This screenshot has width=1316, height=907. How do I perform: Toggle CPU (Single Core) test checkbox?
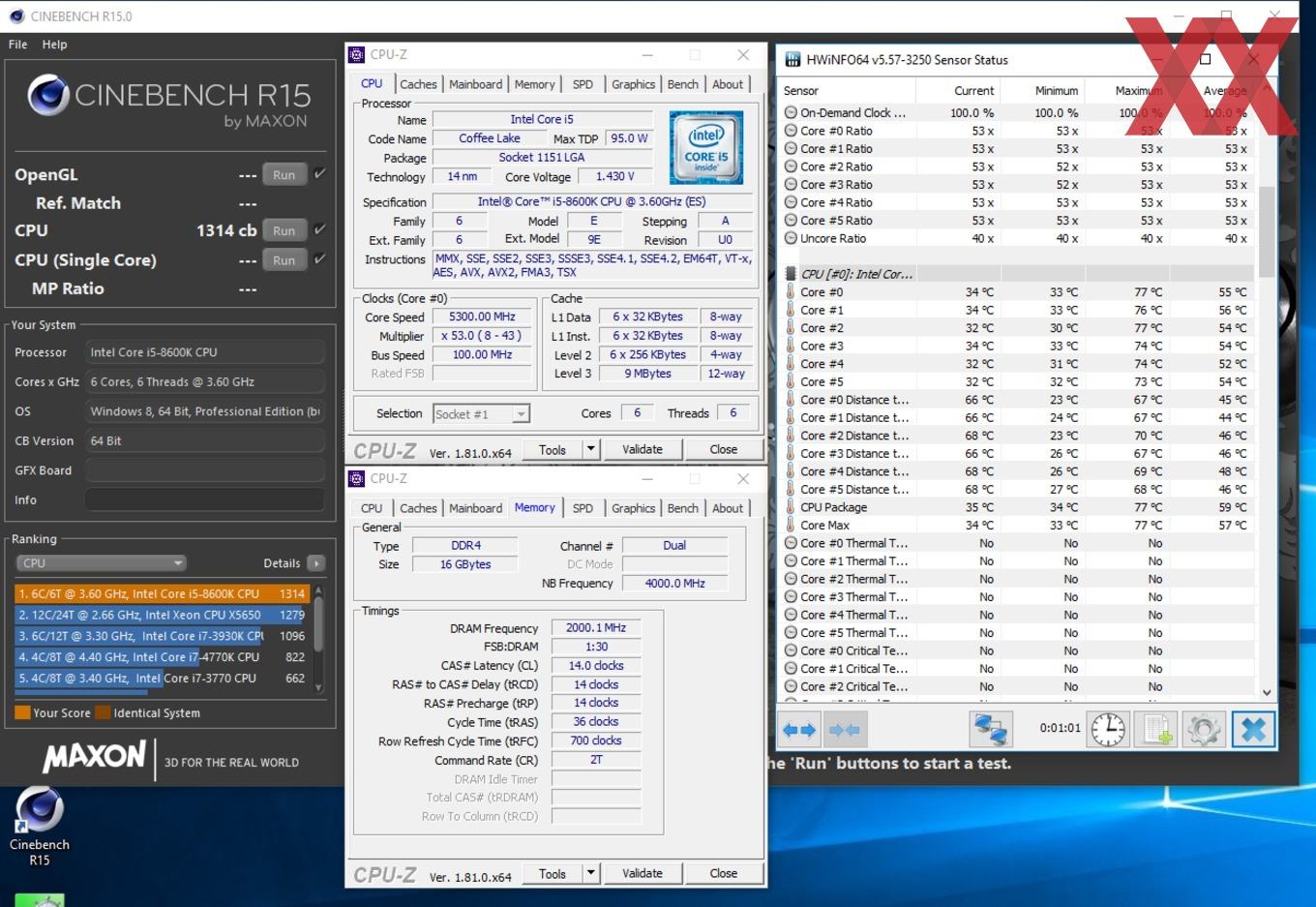point(319,259)
